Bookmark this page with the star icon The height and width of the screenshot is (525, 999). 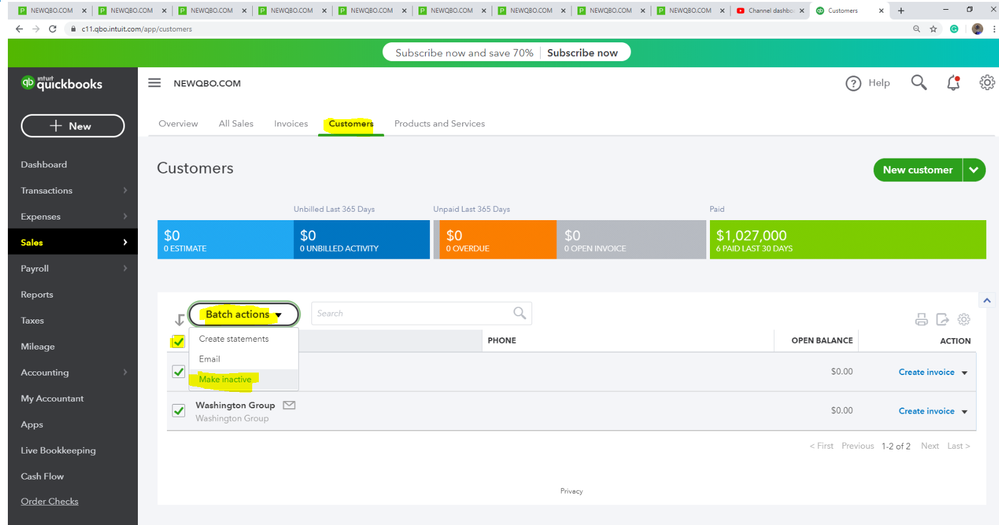click(x=933, y=29)
